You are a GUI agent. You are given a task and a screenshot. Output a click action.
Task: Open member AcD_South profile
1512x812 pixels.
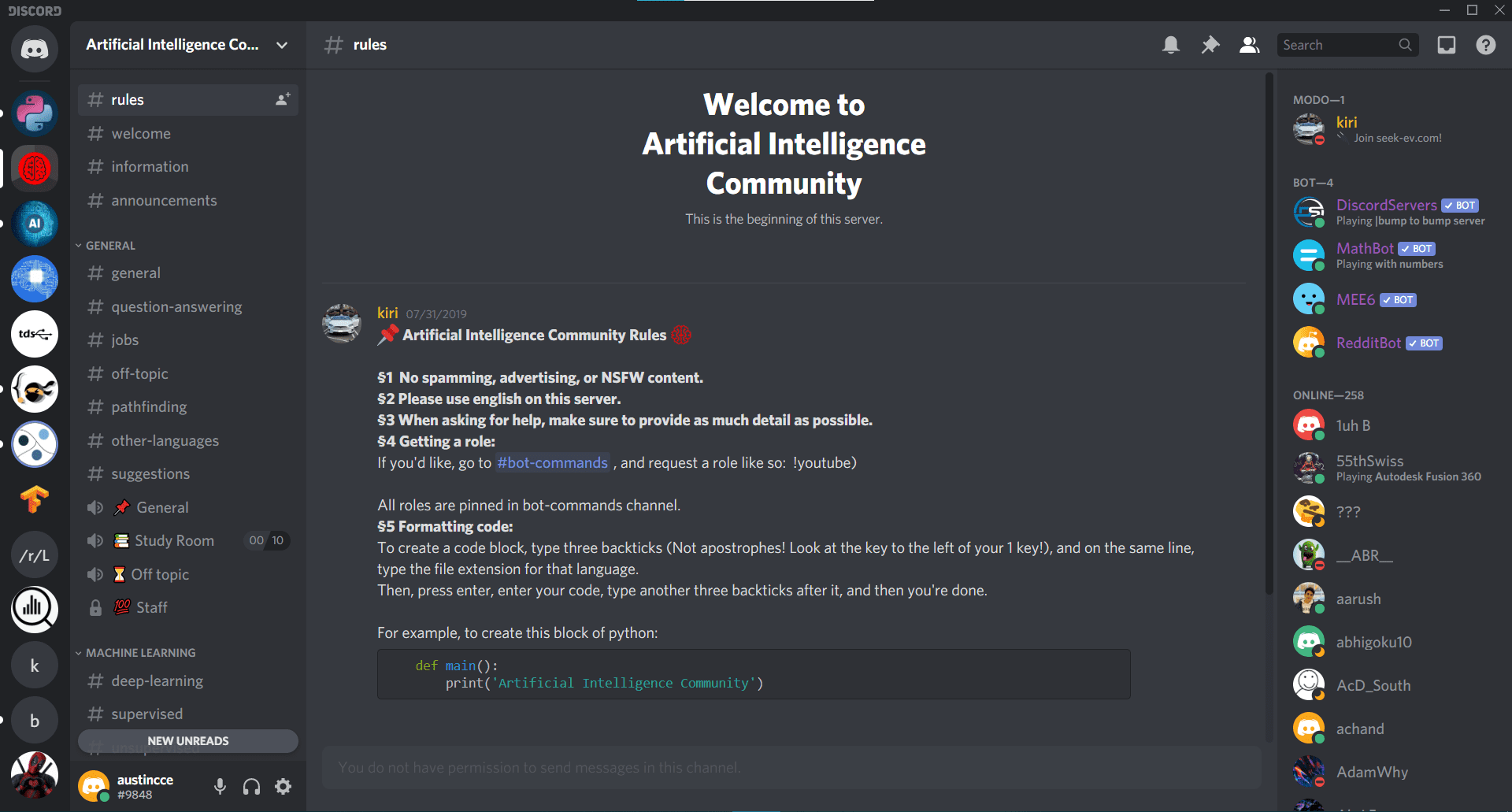(1394, 685)
